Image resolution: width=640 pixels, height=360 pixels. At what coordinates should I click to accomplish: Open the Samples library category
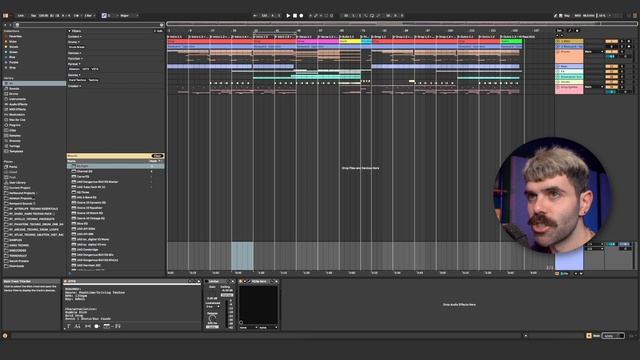[15, 136]
